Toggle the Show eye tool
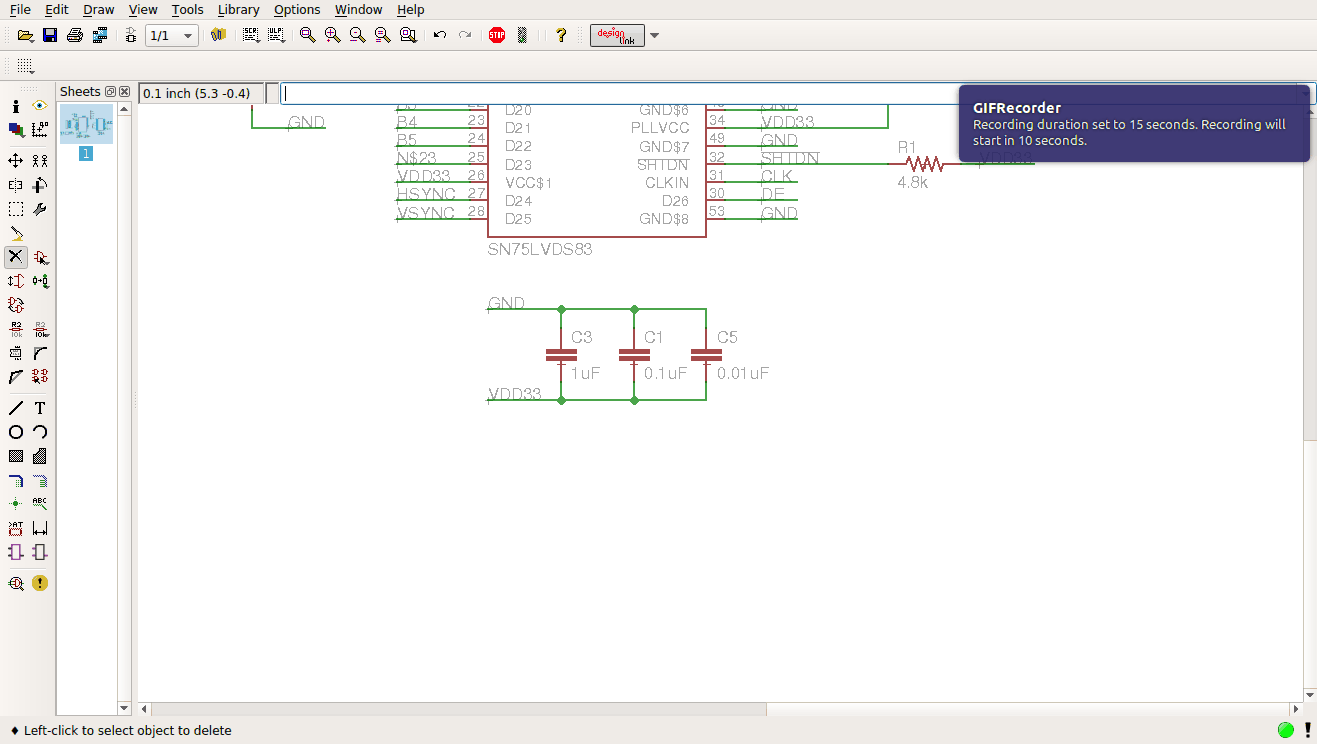 point(40,106)
